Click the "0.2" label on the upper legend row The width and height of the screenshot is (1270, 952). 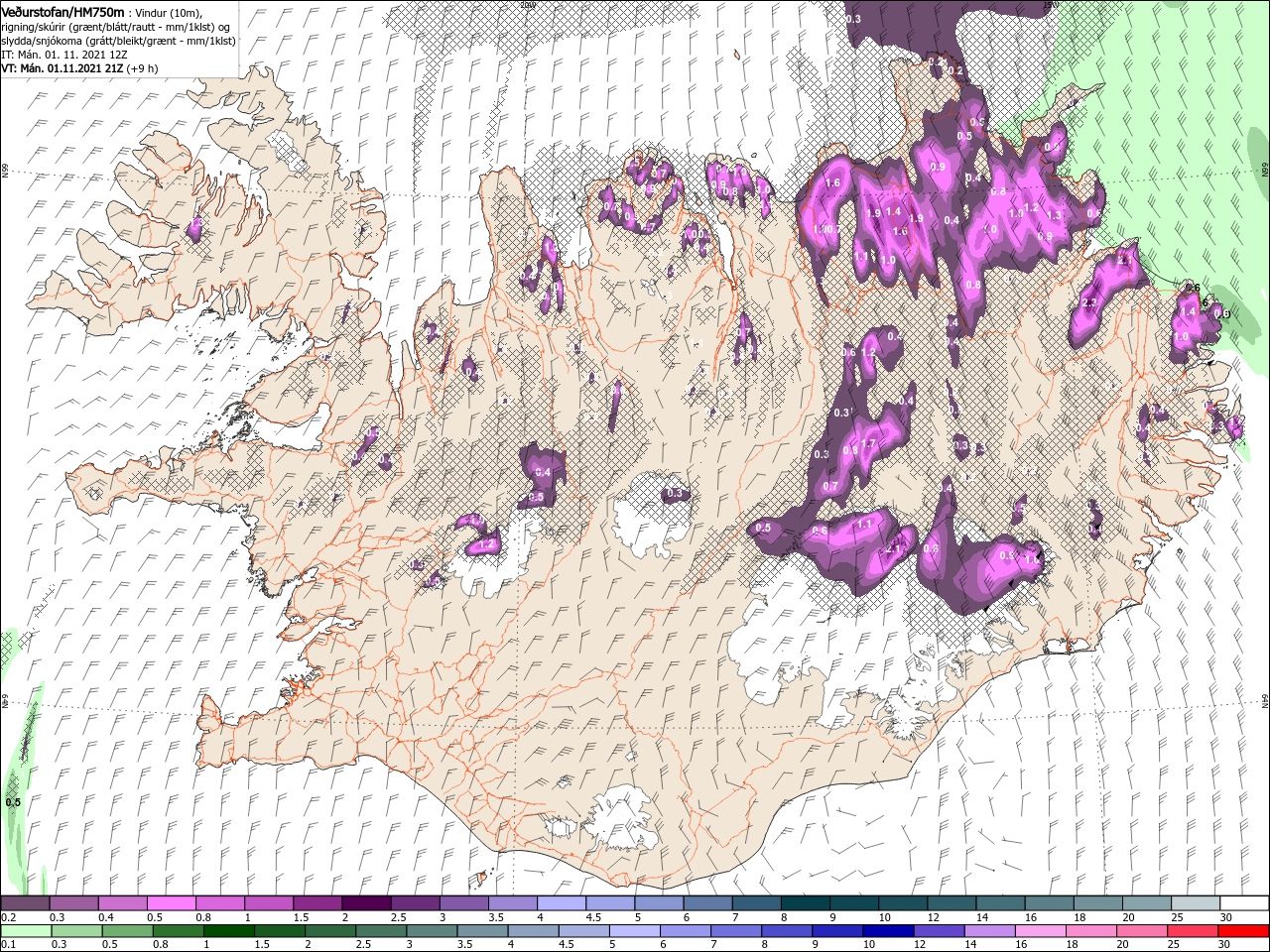pyautogui.click(x=8, y=917)
